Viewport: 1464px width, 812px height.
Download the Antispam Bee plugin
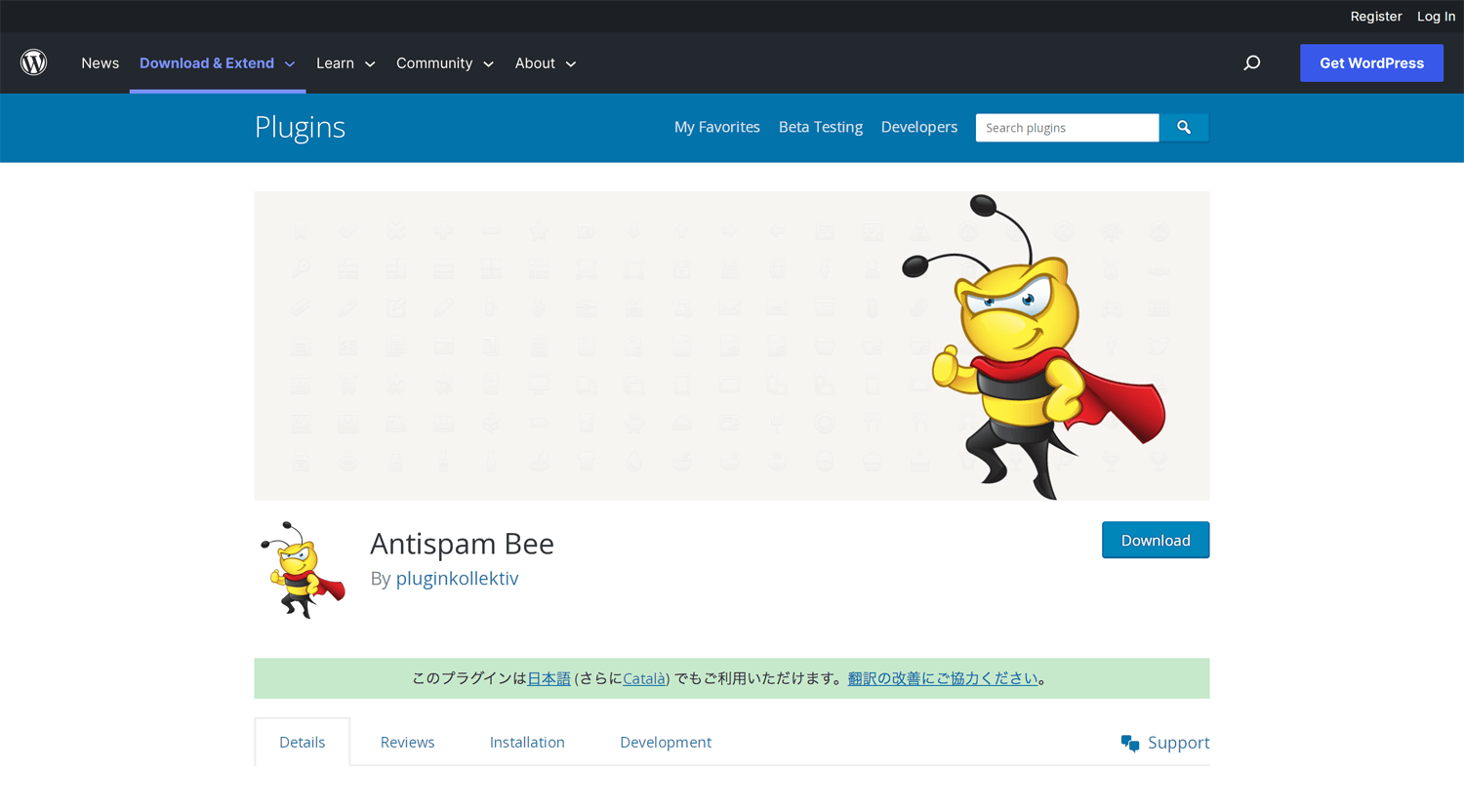tap(1156, 540)
